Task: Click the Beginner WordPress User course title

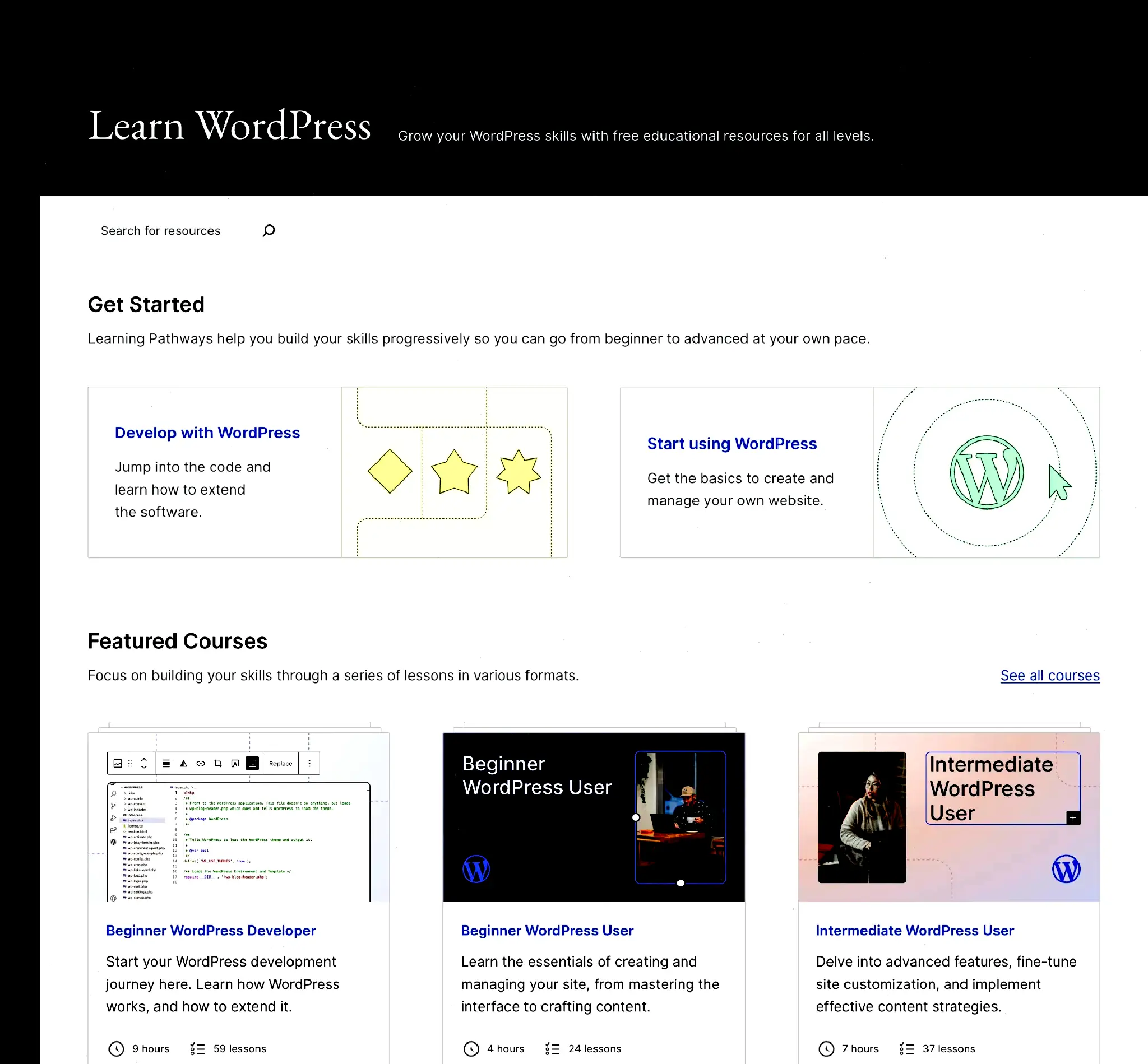Action: click(x=546, y=930)
